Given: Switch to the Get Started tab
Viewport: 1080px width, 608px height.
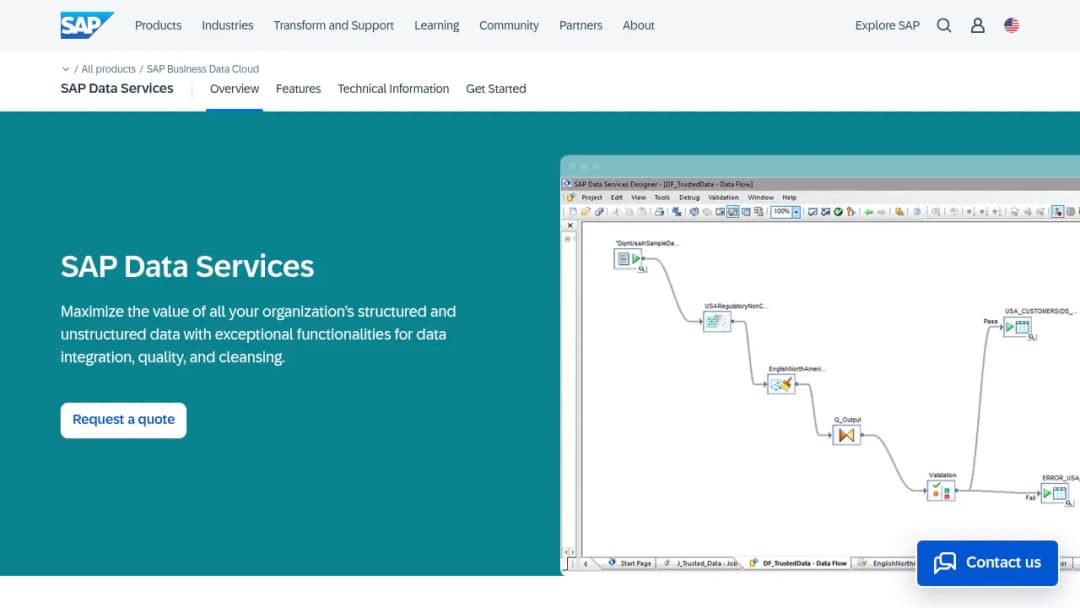Looking at the screenshot, I should pos(496,89).
